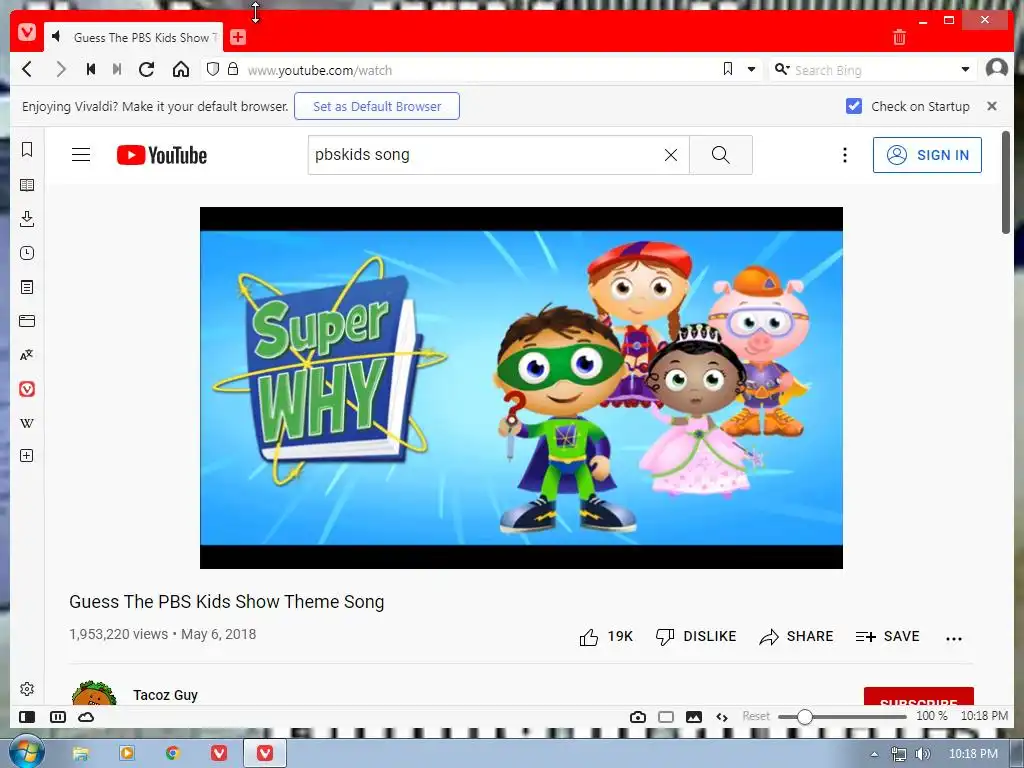The width and height of the screenshot is (1024, 768).
Task: Click Set as Default Browser button
Action: click(377, 106)
